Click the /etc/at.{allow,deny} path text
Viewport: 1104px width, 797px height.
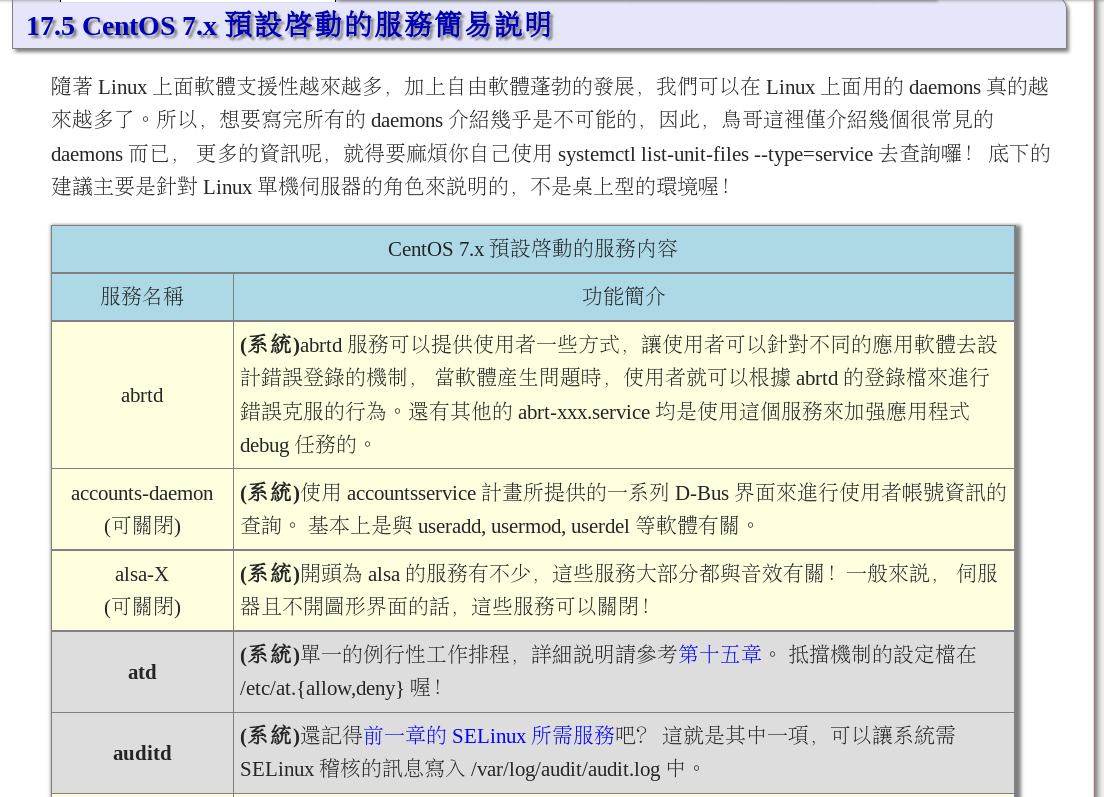click(322, 689)
